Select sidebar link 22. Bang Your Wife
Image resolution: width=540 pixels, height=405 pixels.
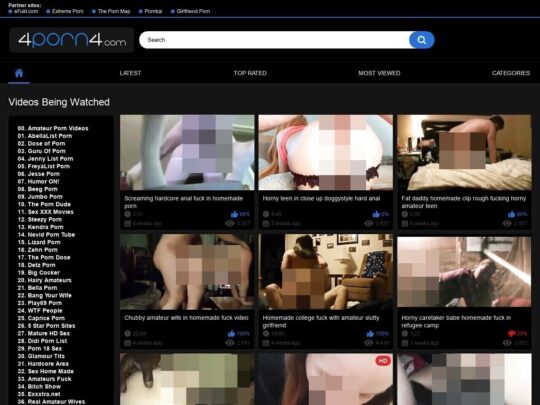(44, 295)
